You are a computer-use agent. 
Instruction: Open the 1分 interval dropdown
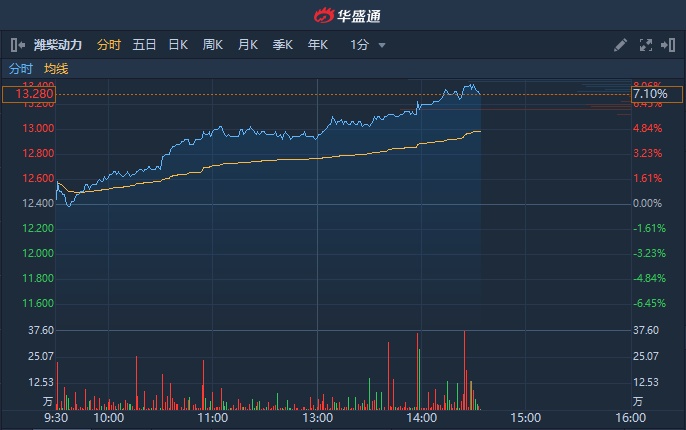point(368,45)
